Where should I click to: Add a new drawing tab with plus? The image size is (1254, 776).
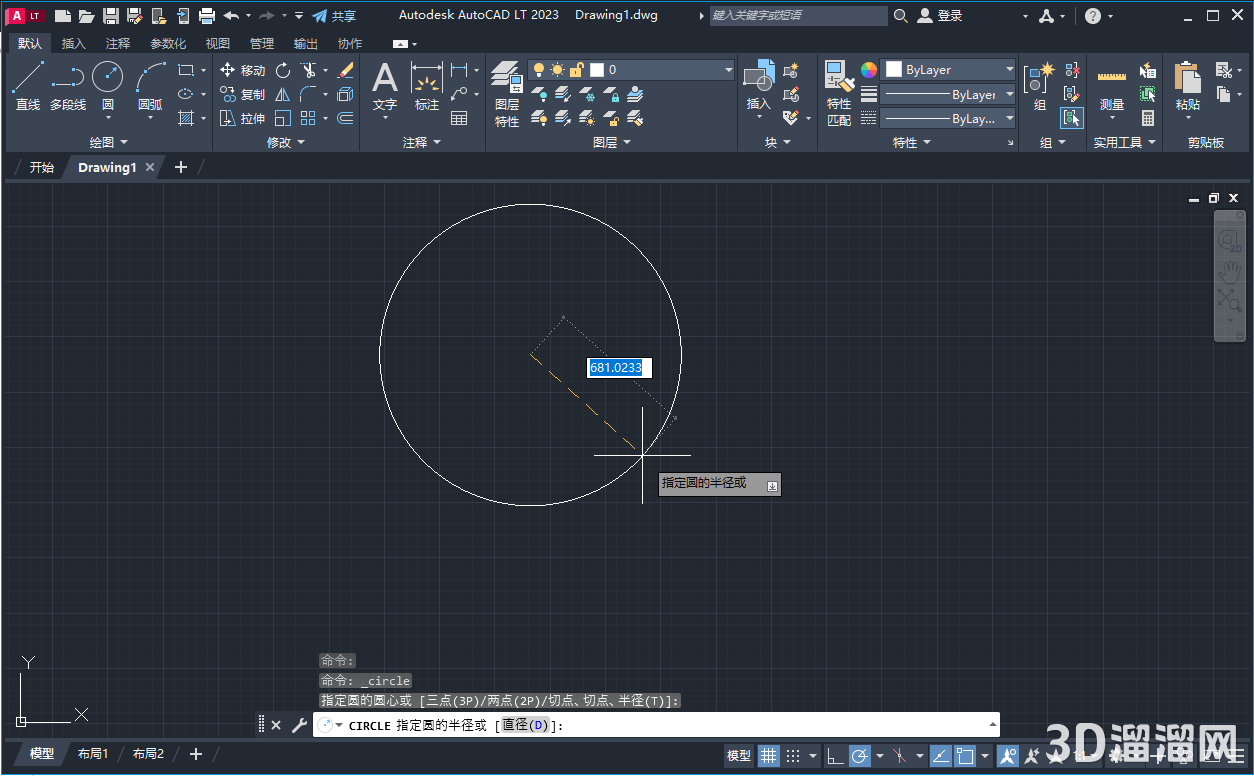181,167
